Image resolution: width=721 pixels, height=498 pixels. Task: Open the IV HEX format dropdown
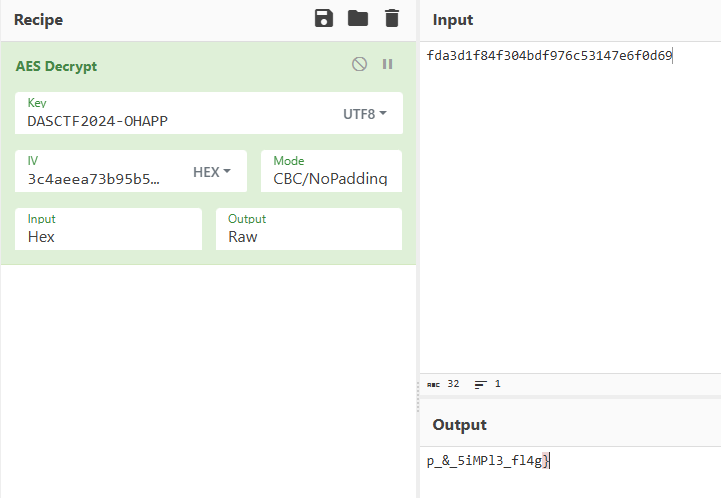(211, 172)
